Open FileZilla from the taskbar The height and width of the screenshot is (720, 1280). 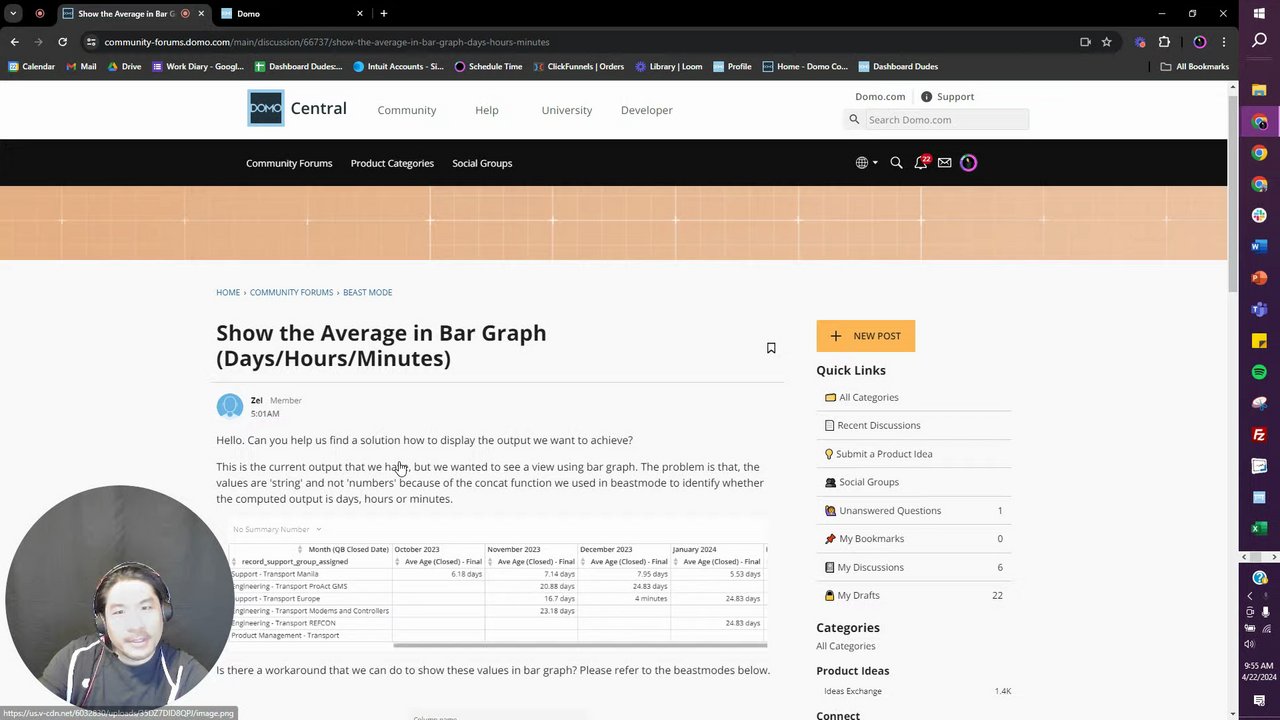click(1259, 435)
